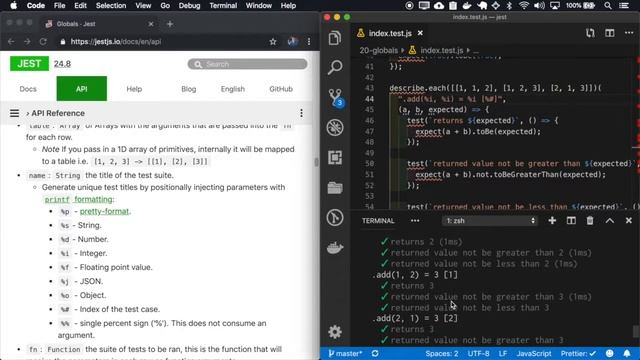The height and width of the screenshot is (360, 640).
Task: Open the Blog tab on Jest site
Action: [189, 89]
